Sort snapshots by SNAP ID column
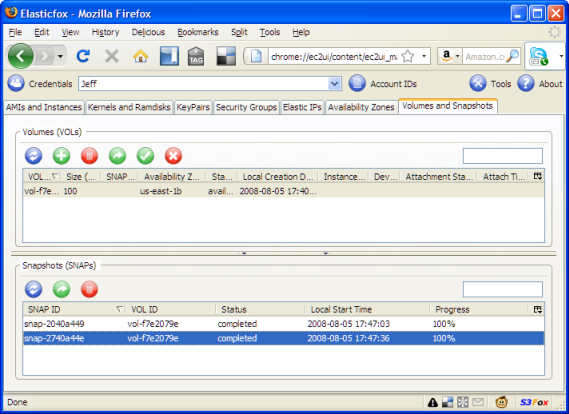Screen dimensions: 569x414 pyautogui.click(x=74, y=310)
